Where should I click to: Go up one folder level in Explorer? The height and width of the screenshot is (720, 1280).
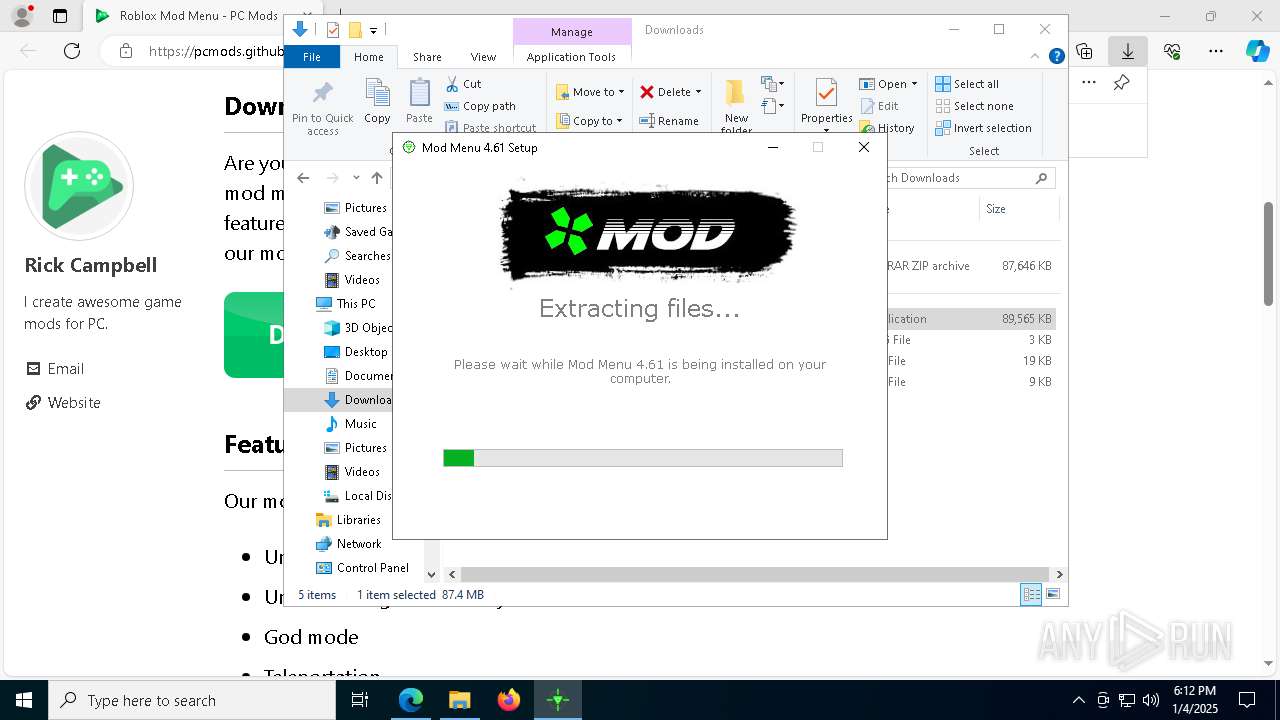(x=376, y=178)
